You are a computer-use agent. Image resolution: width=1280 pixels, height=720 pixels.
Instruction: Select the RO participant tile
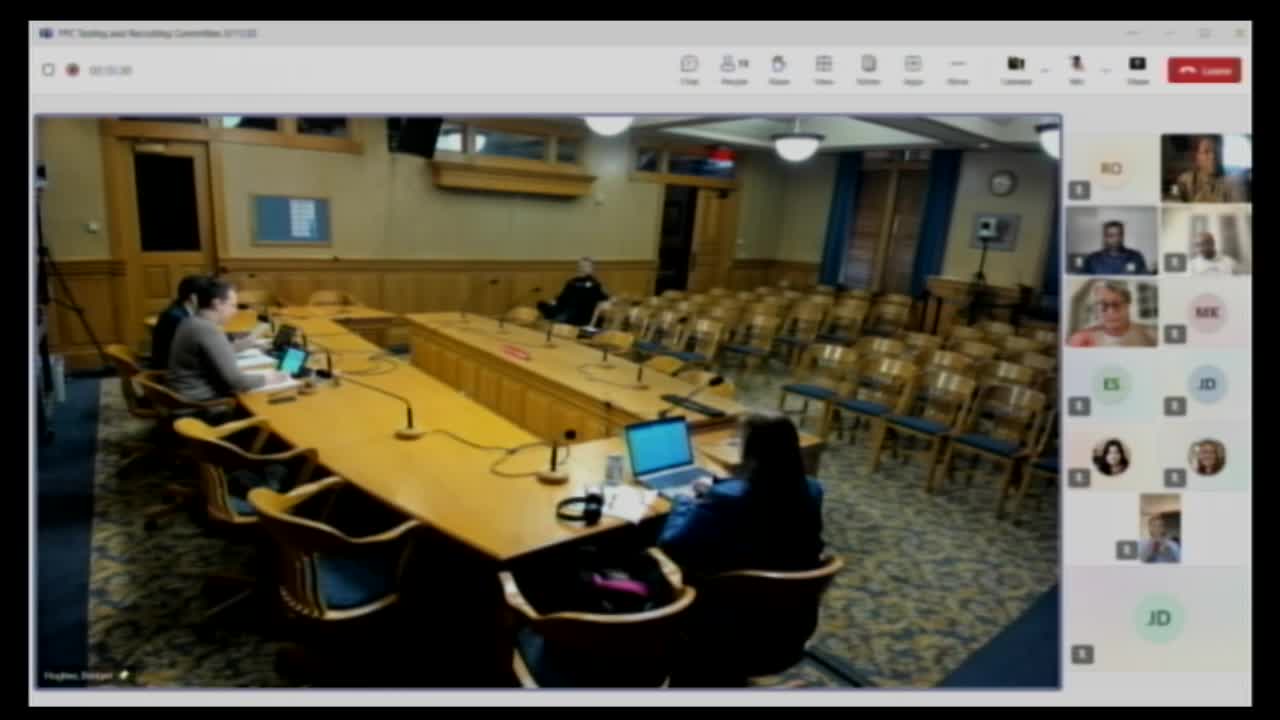pos(1111,168)
